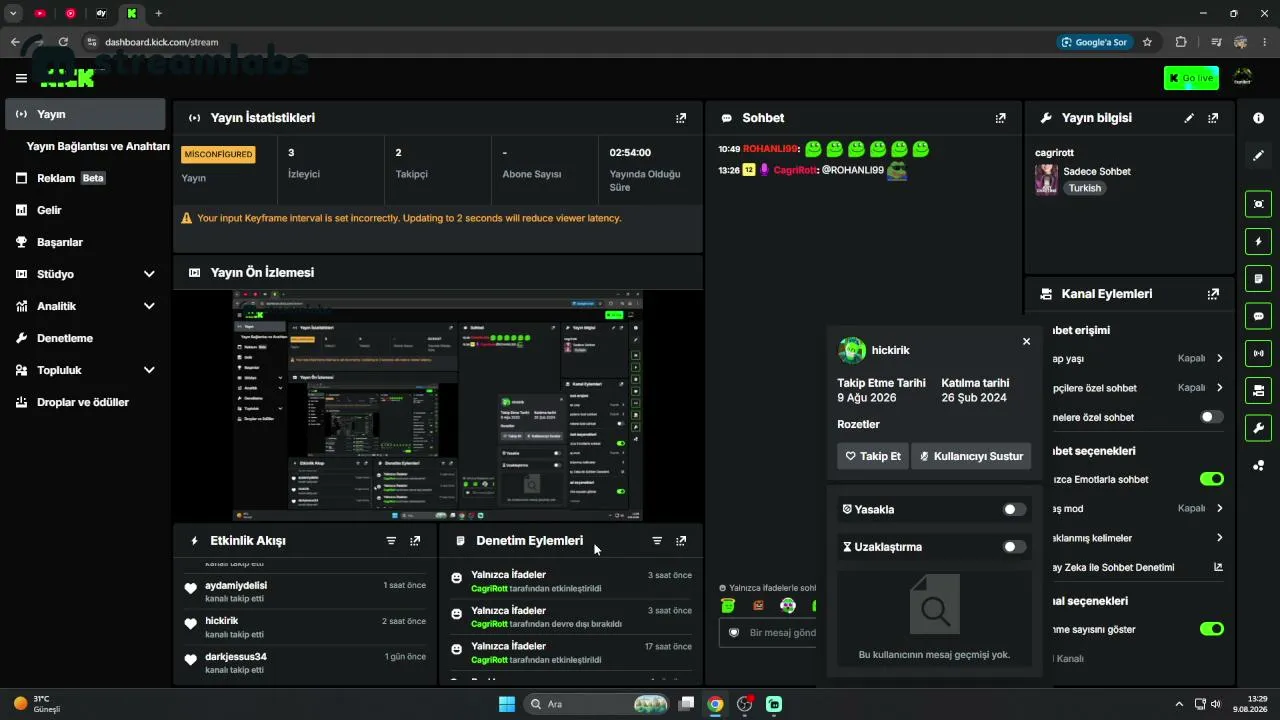Pop out the Yayın bilgisi panel
The image size is (1280, 720).
pos(1213,118)
